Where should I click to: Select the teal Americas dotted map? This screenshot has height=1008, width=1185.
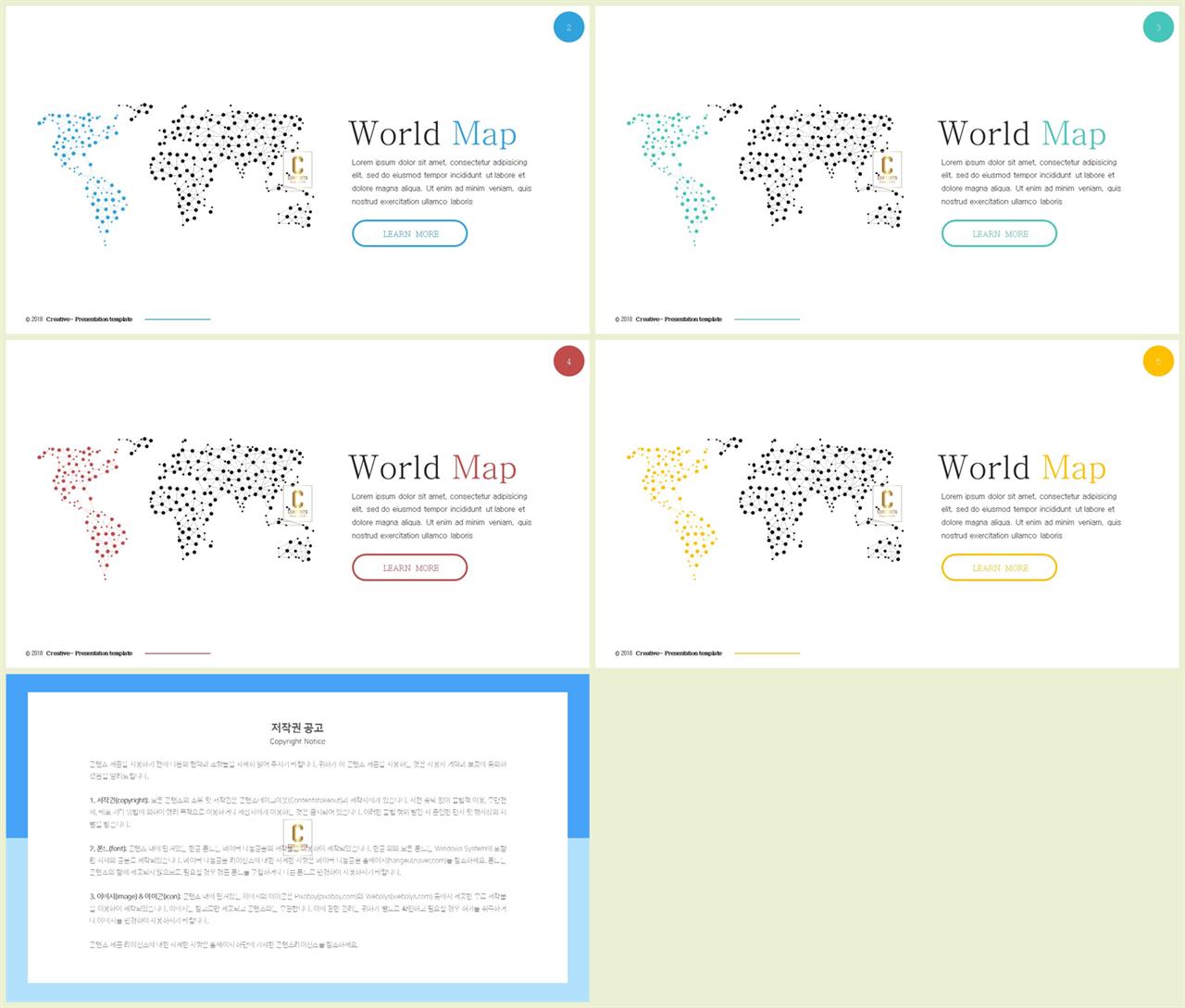673,178
